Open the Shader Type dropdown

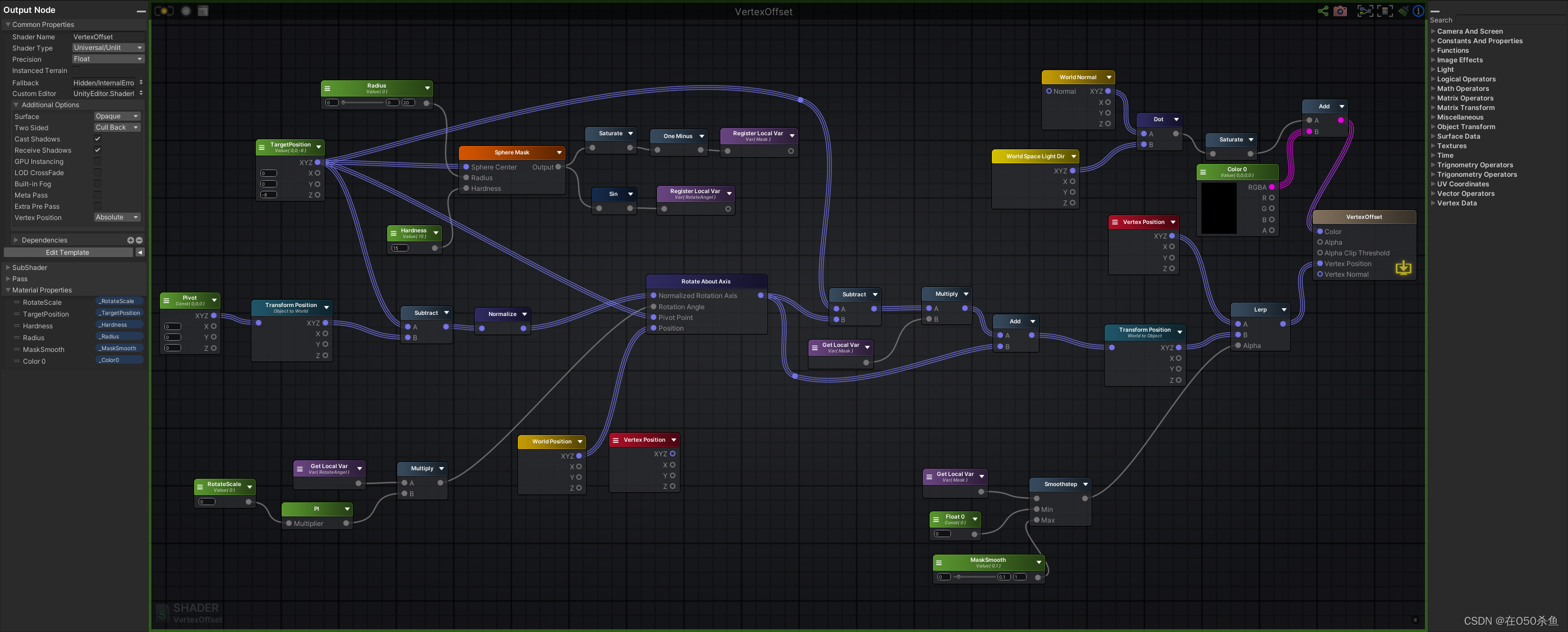(108, 48)
